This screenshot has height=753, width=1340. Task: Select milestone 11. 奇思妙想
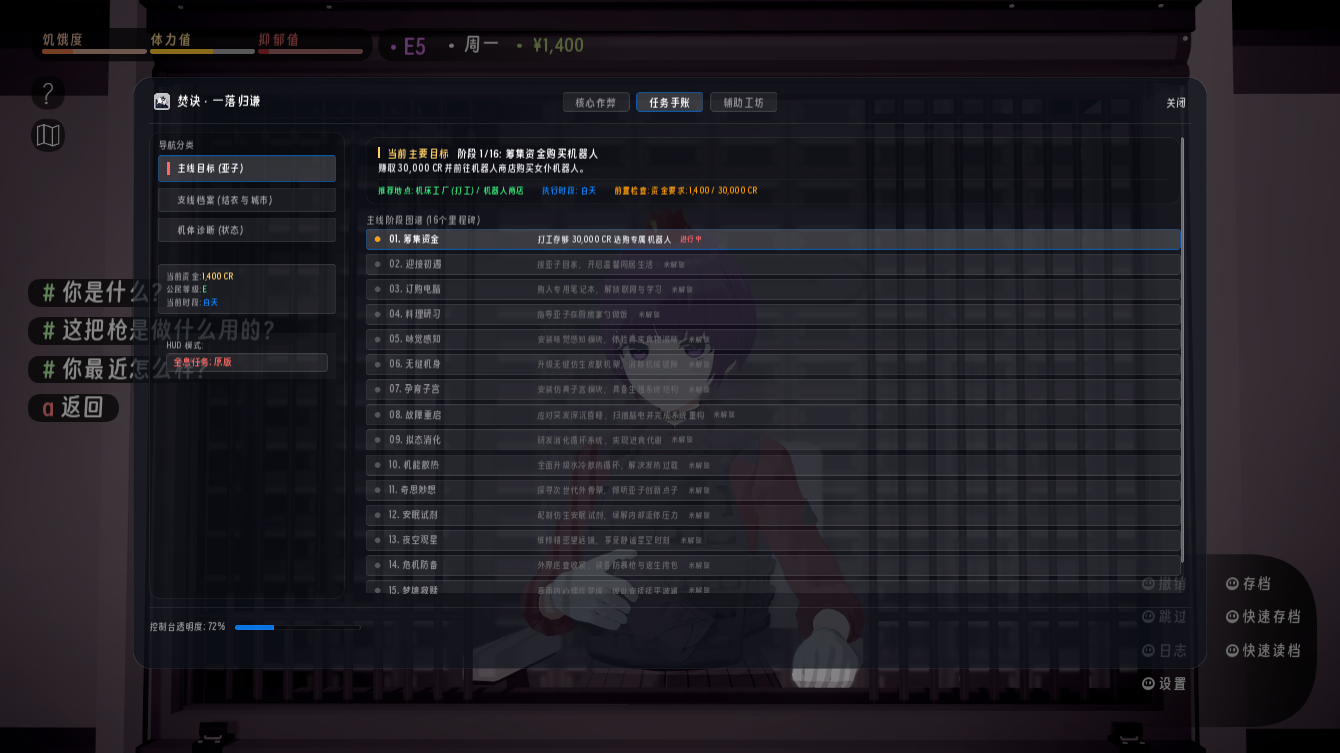coord(773,490)
